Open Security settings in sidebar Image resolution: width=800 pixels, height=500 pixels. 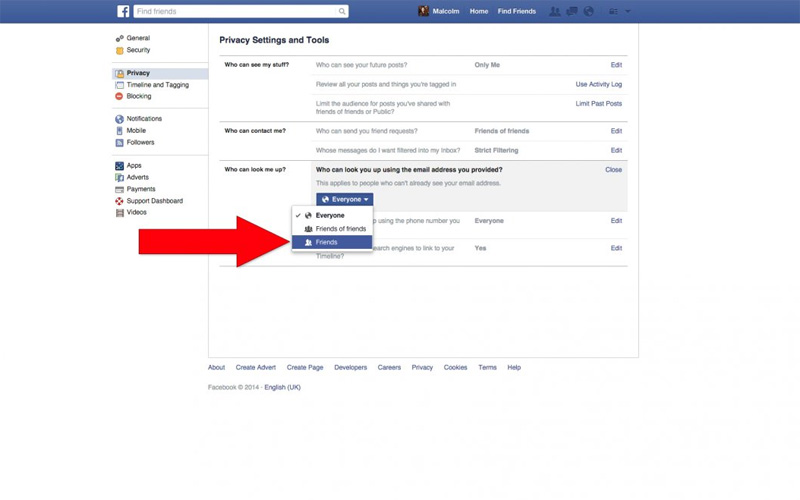pos(138,50)
